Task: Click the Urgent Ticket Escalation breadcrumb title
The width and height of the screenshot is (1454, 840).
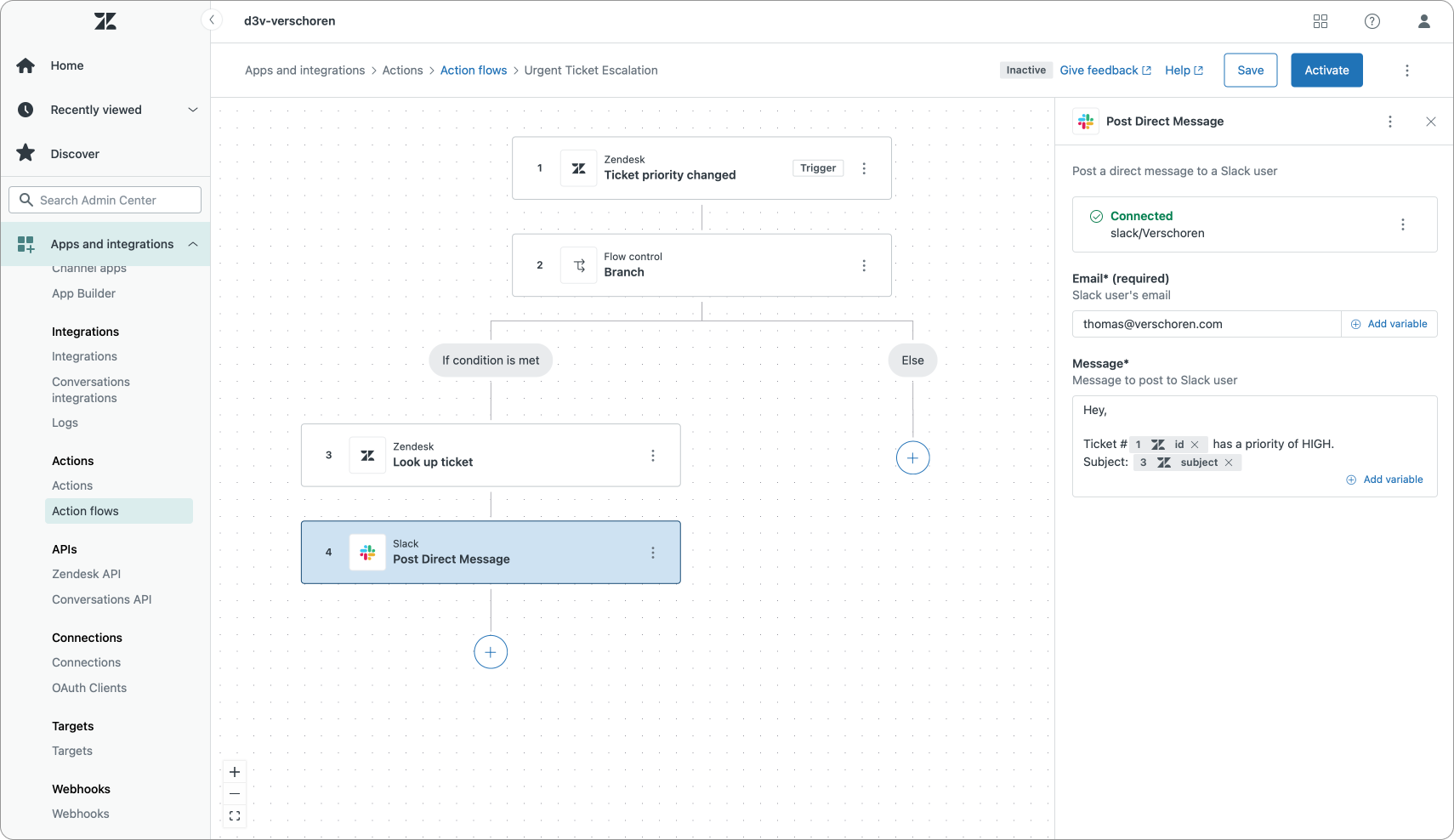Action: coord(591,71)
